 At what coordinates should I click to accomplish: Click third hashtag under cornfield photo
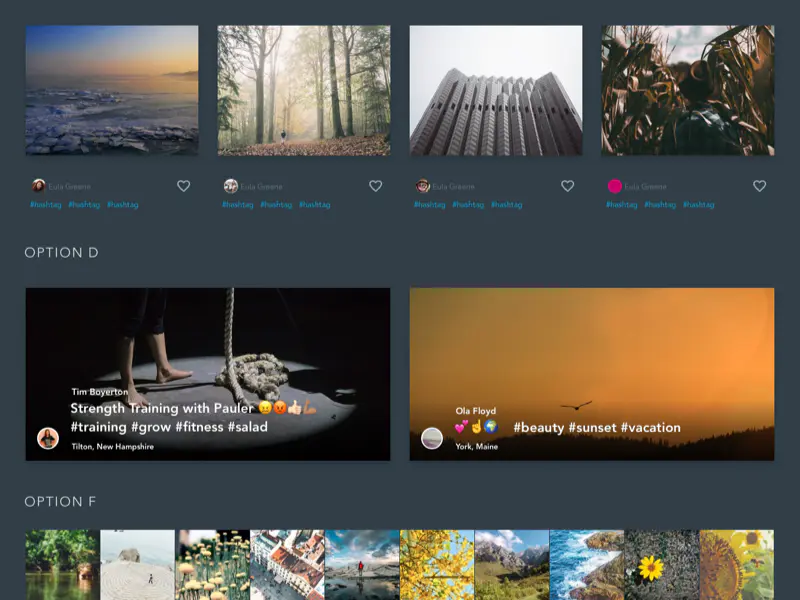click(698, 205)
